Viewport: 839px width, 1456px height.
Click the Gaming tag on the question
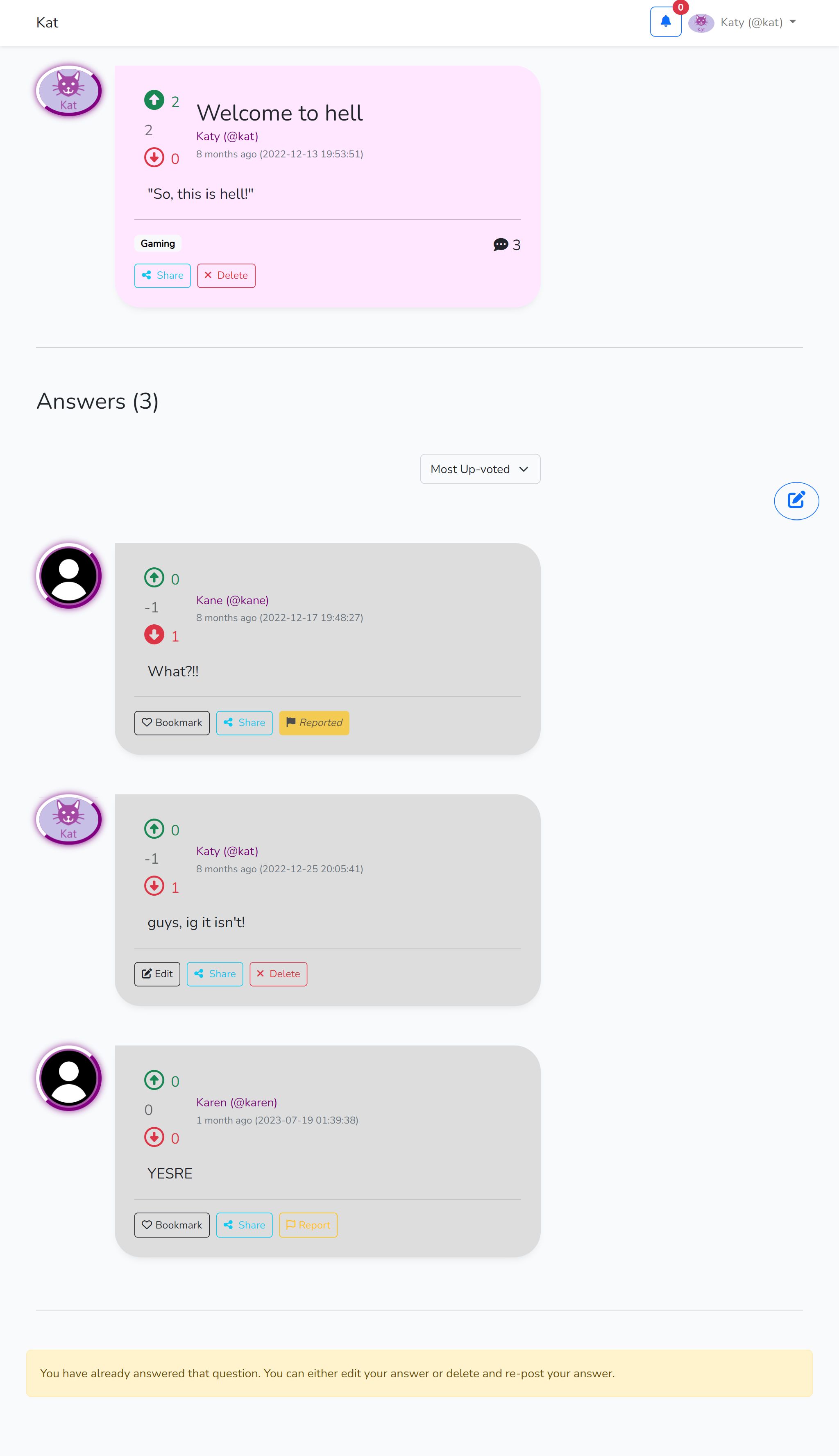coord(158,244)
